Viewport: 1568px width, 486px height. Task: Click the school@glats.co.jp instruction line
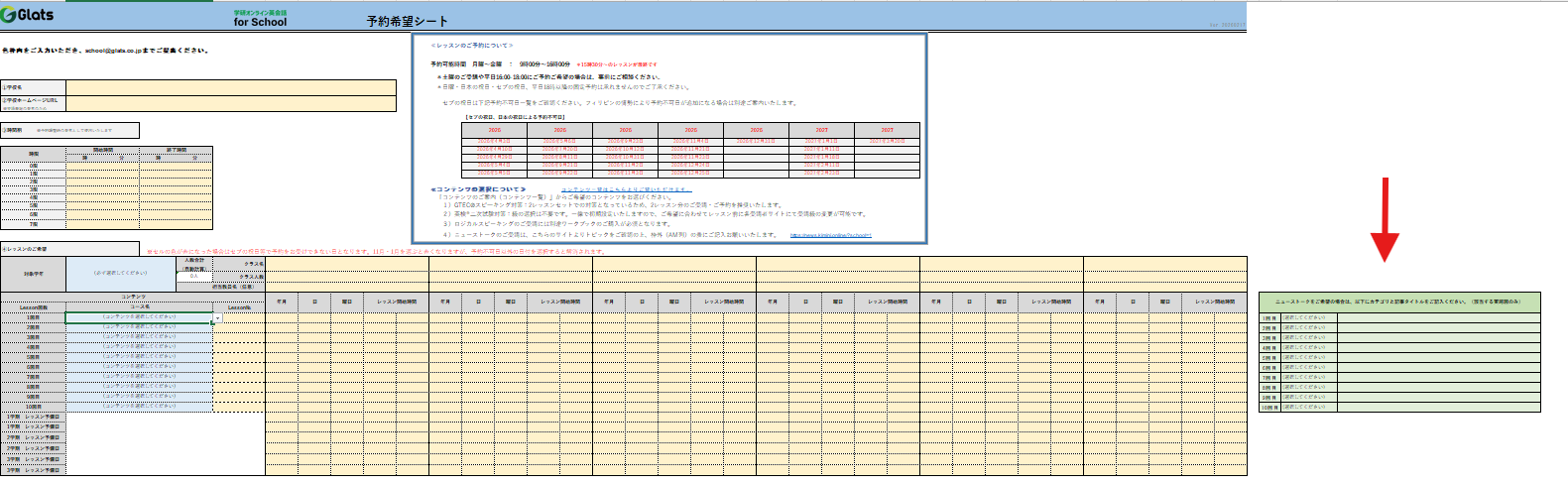tap(105, 50)
